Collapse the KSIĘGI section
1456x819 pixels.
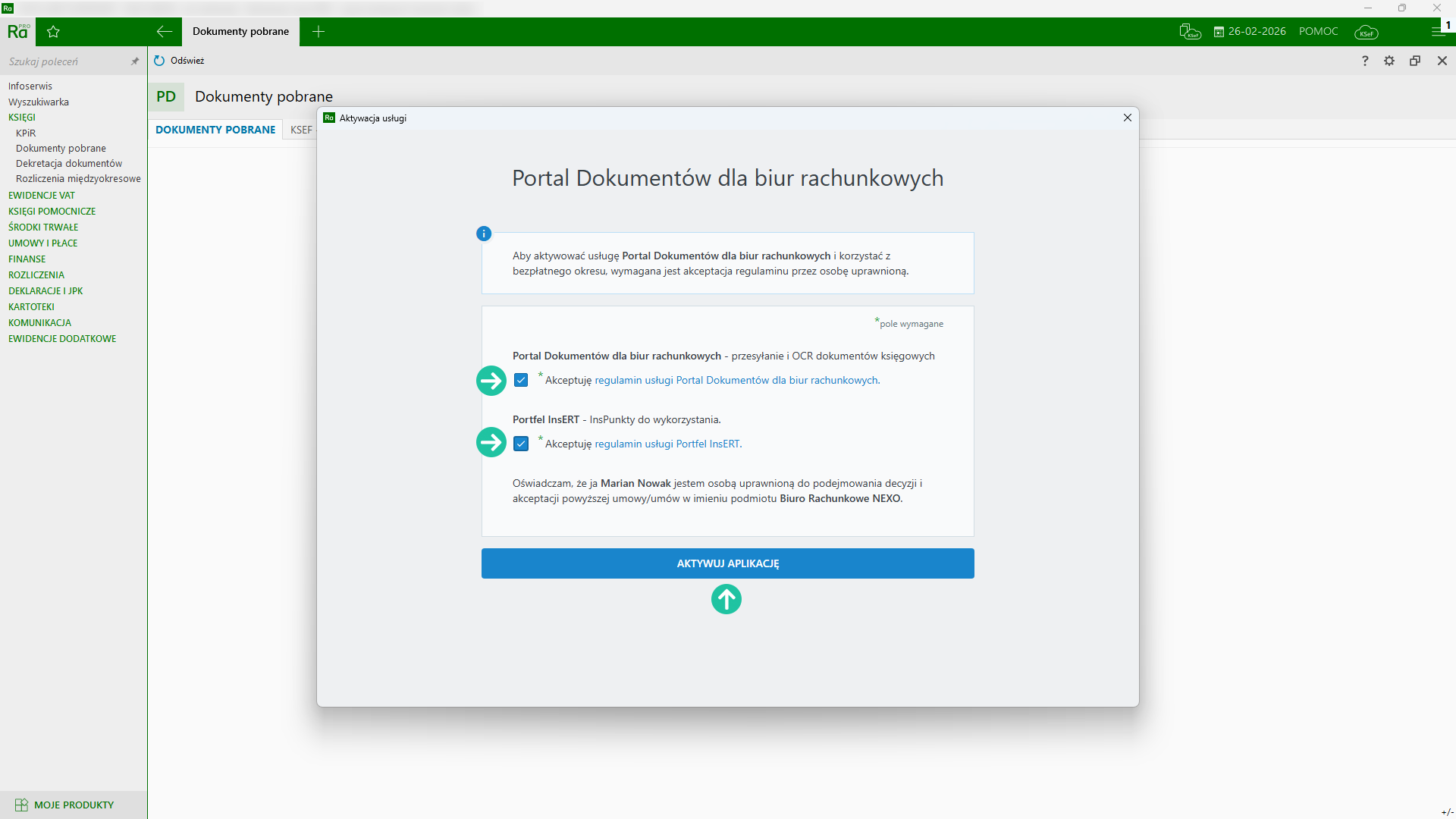(22, 118)
